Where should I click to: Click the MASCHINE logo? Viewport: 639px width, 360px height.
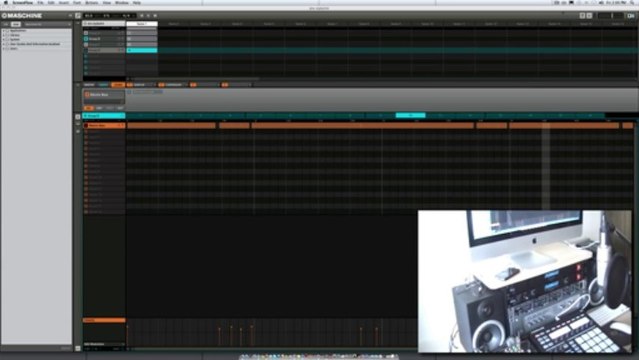[x=22, y=15]
